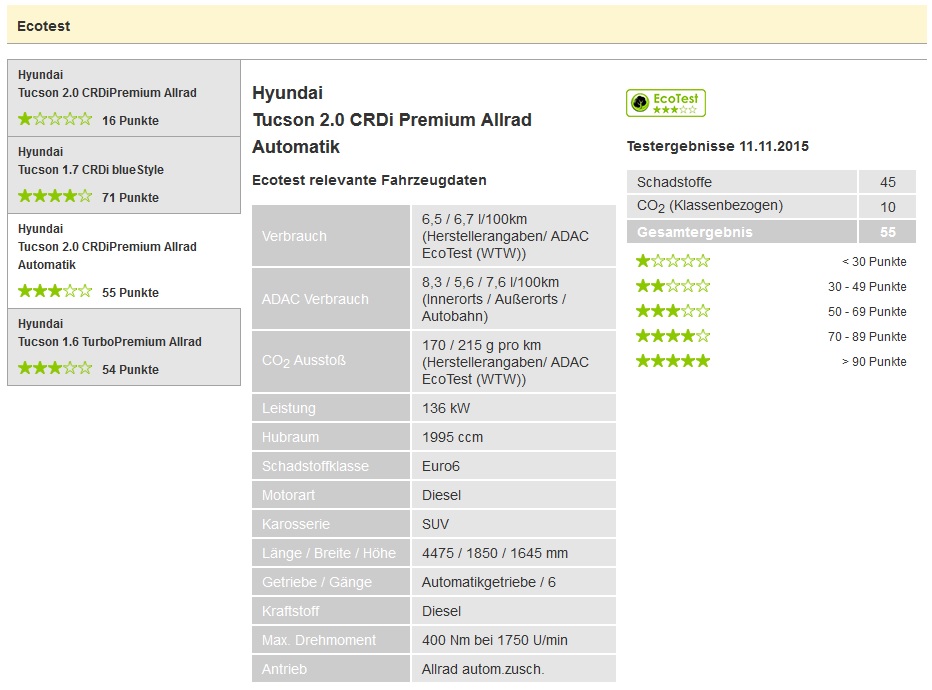
Task: Click the 'Diesel' value in Kraftstoff row
Action: coord(442,611)
